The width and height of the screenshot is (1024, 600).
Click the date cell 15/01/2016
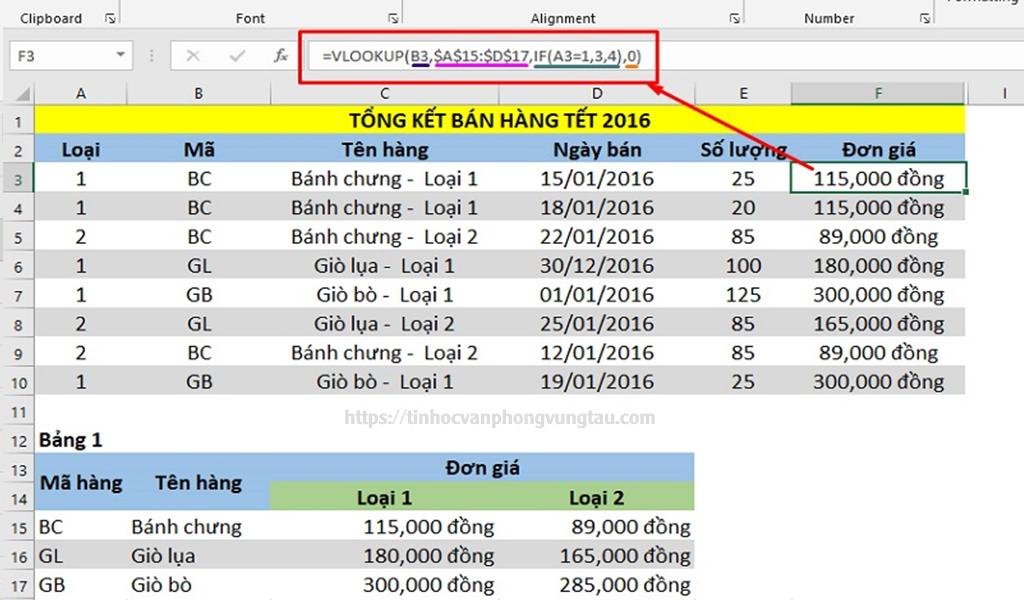(597, 178)
